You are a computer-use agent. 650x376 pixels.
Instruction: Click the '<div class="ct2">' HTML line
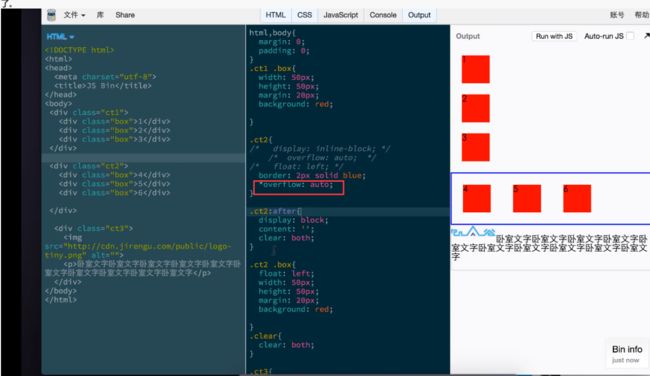89,166
